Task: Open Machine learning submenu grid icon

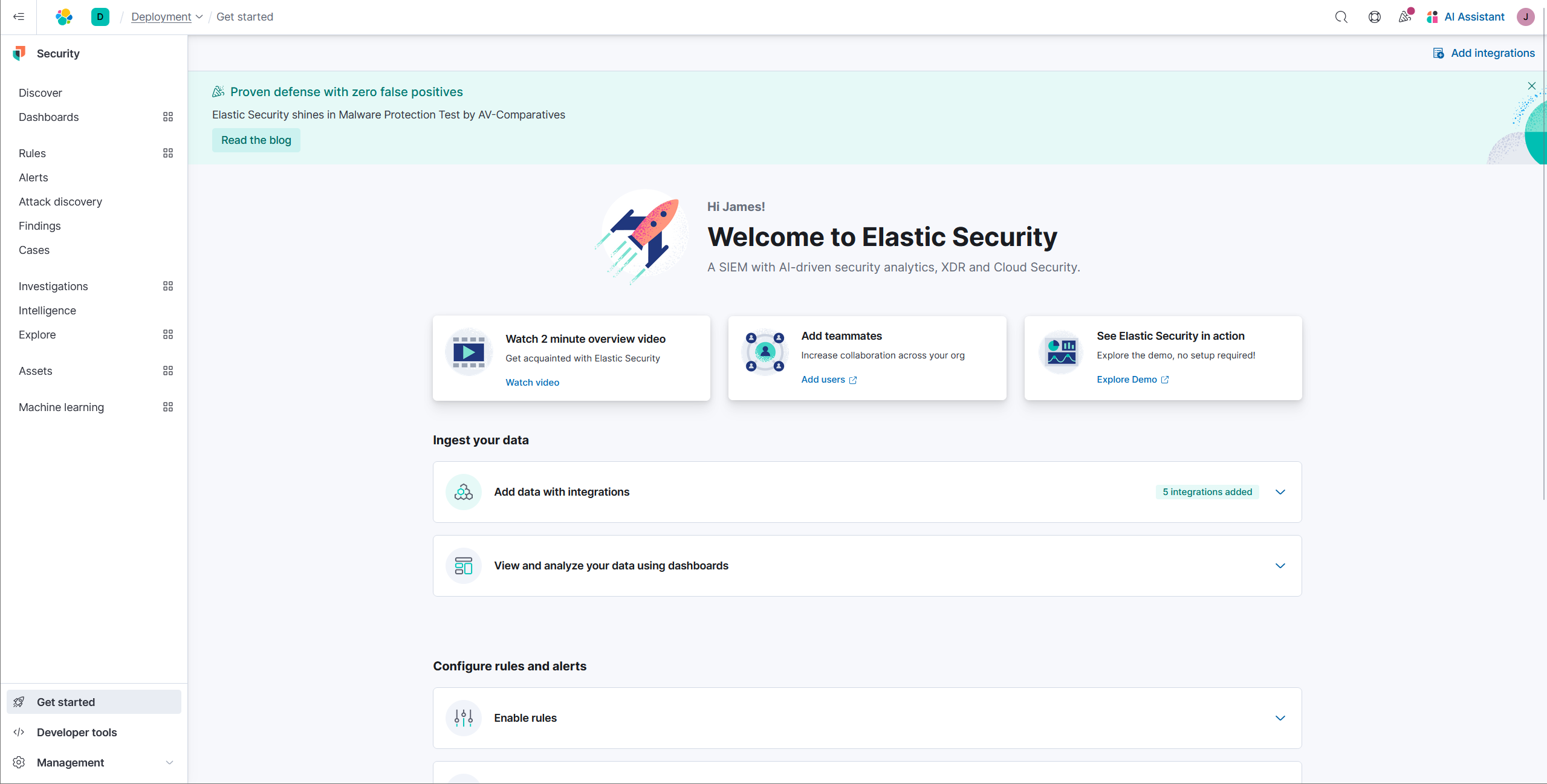Action: coord(168,407)
